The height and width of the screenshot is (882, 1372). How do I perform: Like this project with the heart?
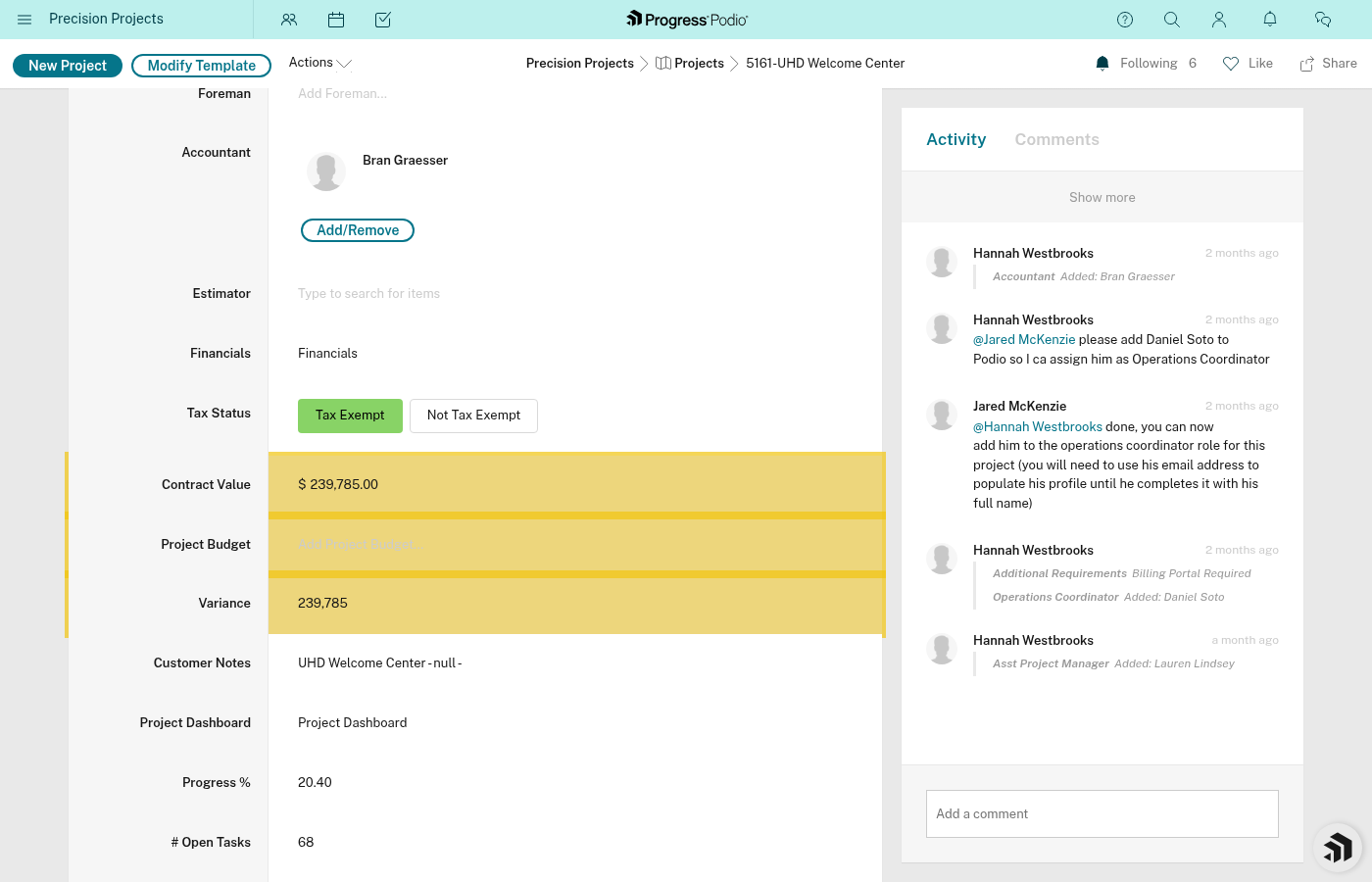(1231, 63)
